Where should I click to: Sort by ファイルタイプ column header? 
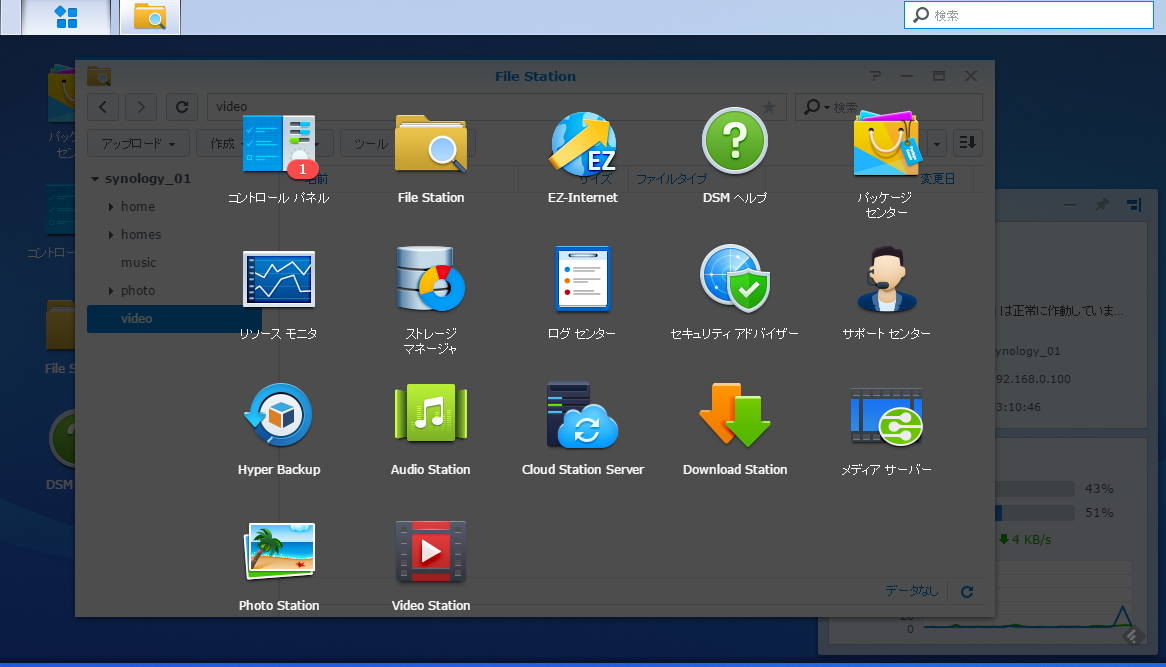(x=671, y=179)
